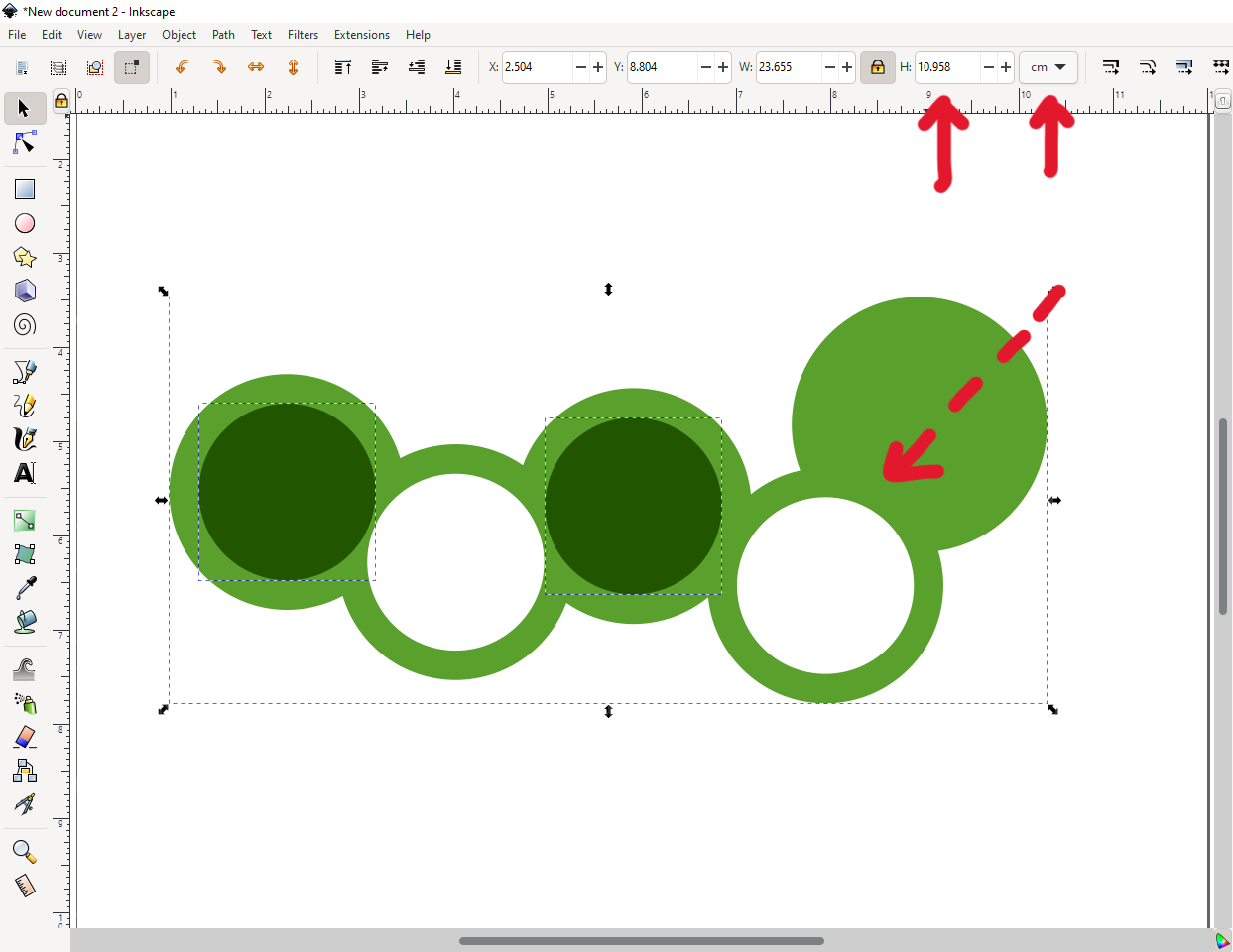Image resolution: width=1233 pixels, height=952 pixels.
Task: Choose the Rectangle tool
Action: pyautogui.click(x=25, y=189)
